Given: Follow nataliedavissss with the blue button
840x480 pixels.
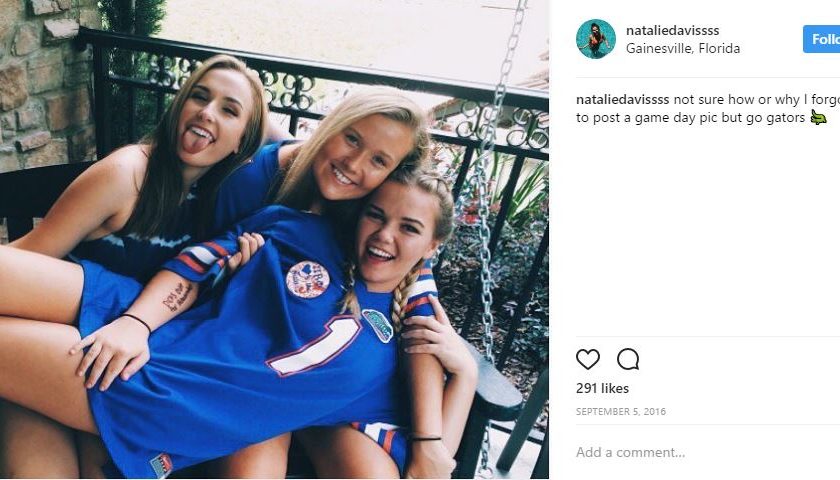Looking at the screenshot, I should tap(821, 39).
